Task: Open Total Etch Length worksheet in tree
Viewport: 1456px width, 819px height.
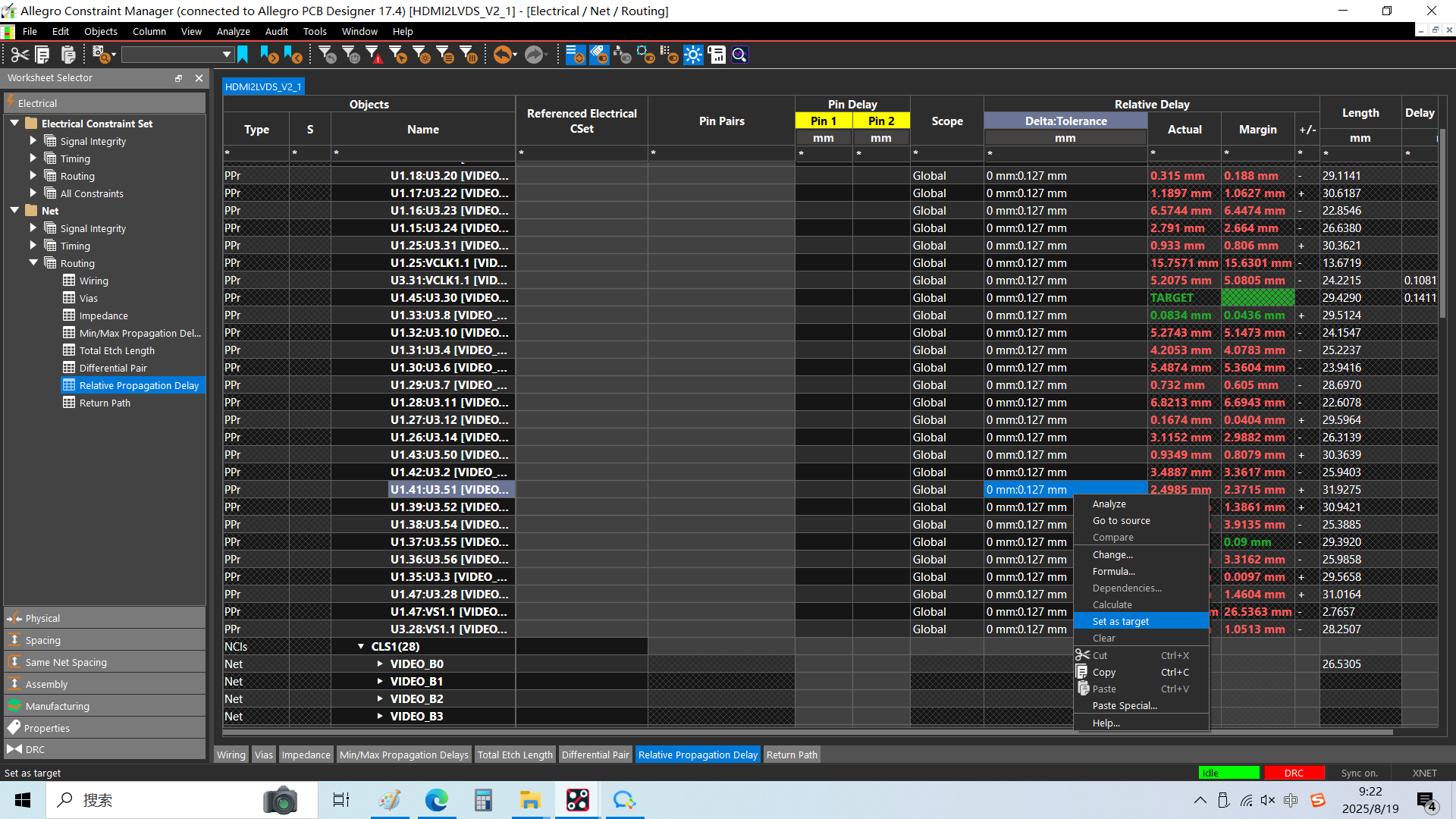Action: pos(117,350)
